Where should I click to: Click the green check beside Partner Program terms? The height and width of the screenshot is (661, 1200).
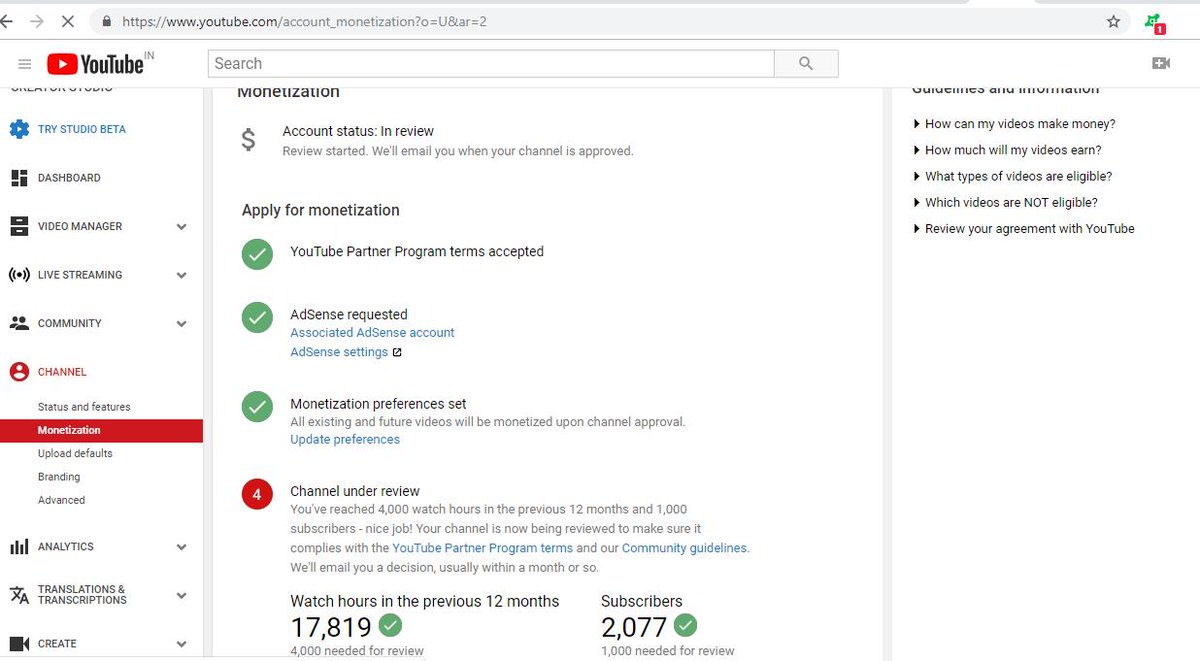pyautogui.click(x=257, y=254)
